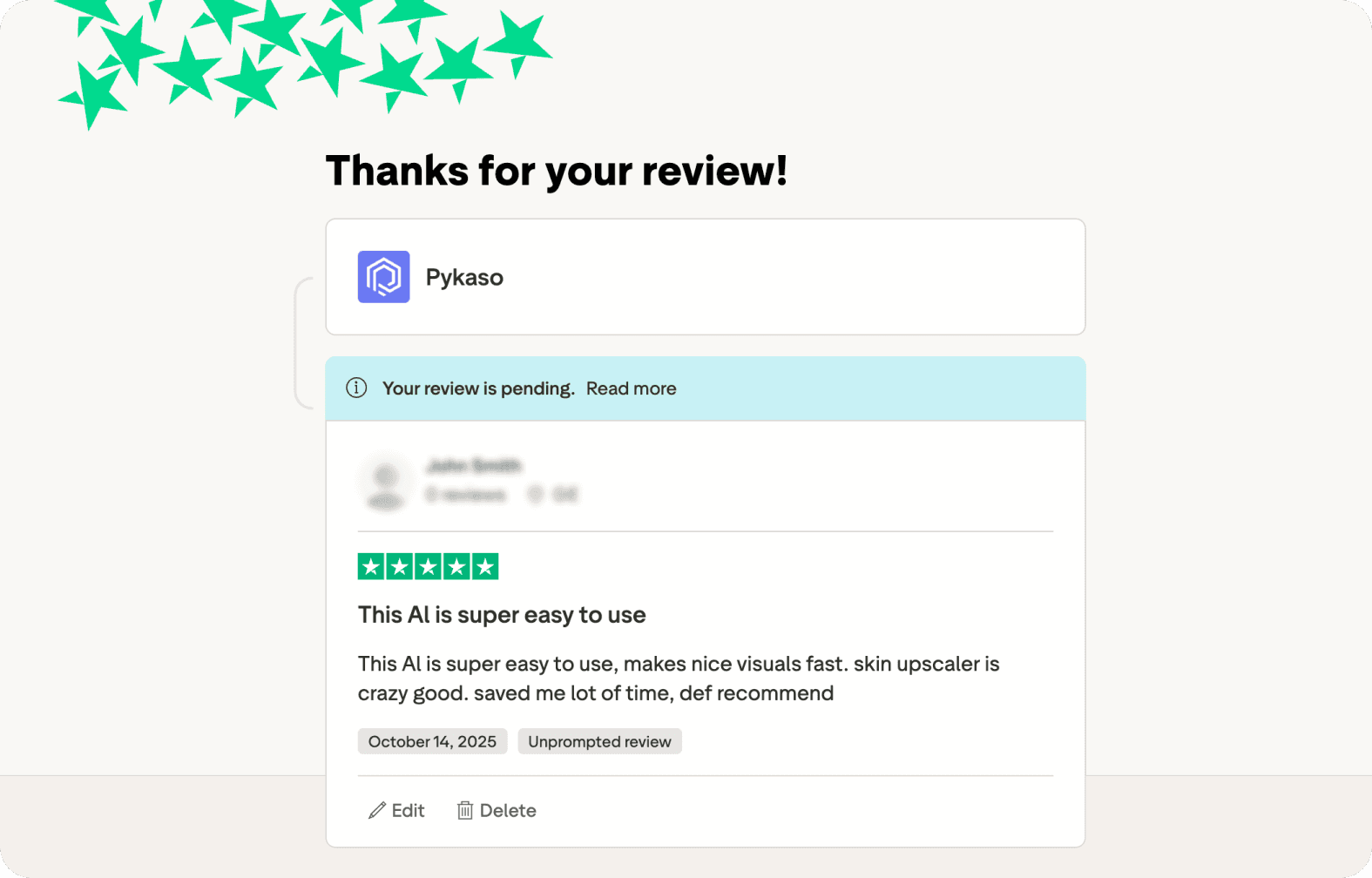This screenshot has width=1372, height=878.
Task: Click the third green rating star
Action: (428, 567)
